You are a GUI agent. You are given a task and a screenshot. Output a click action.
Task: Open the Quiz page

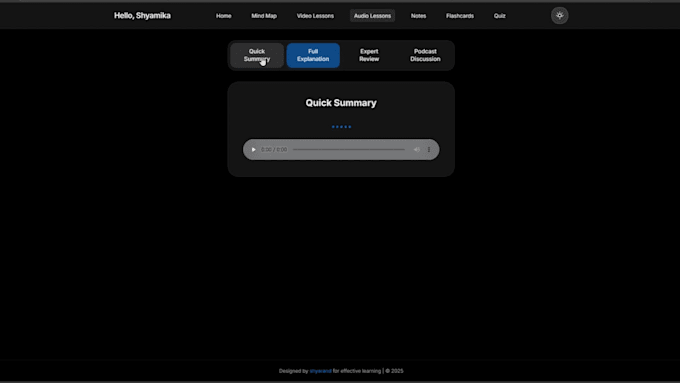pyautogui.click(x=500, y=16)
